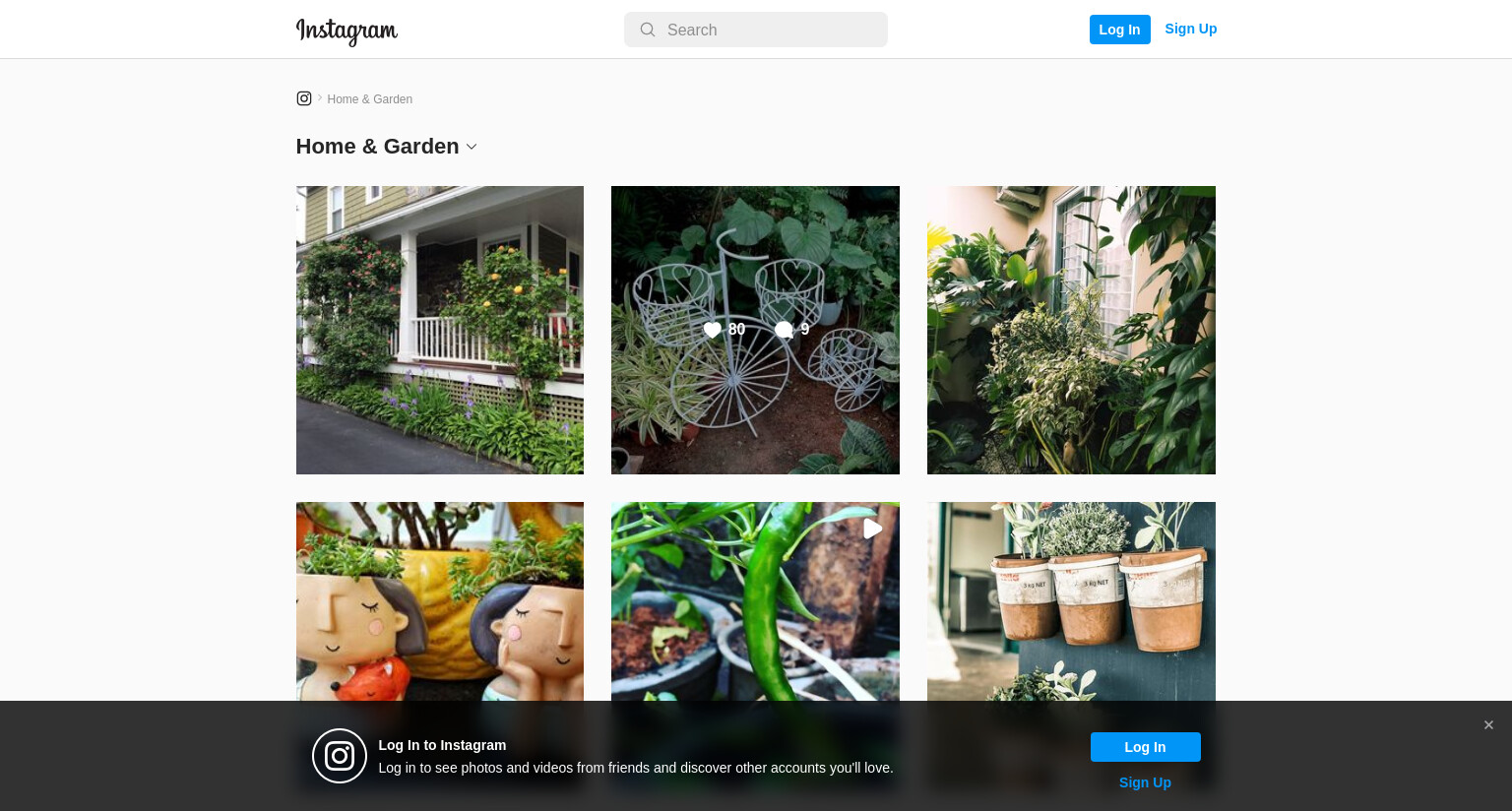The height and width of the screenshot is (811, 1512).
Task: Click the heart likes icon on bicycle photo
Action: (x=713, y=330)
